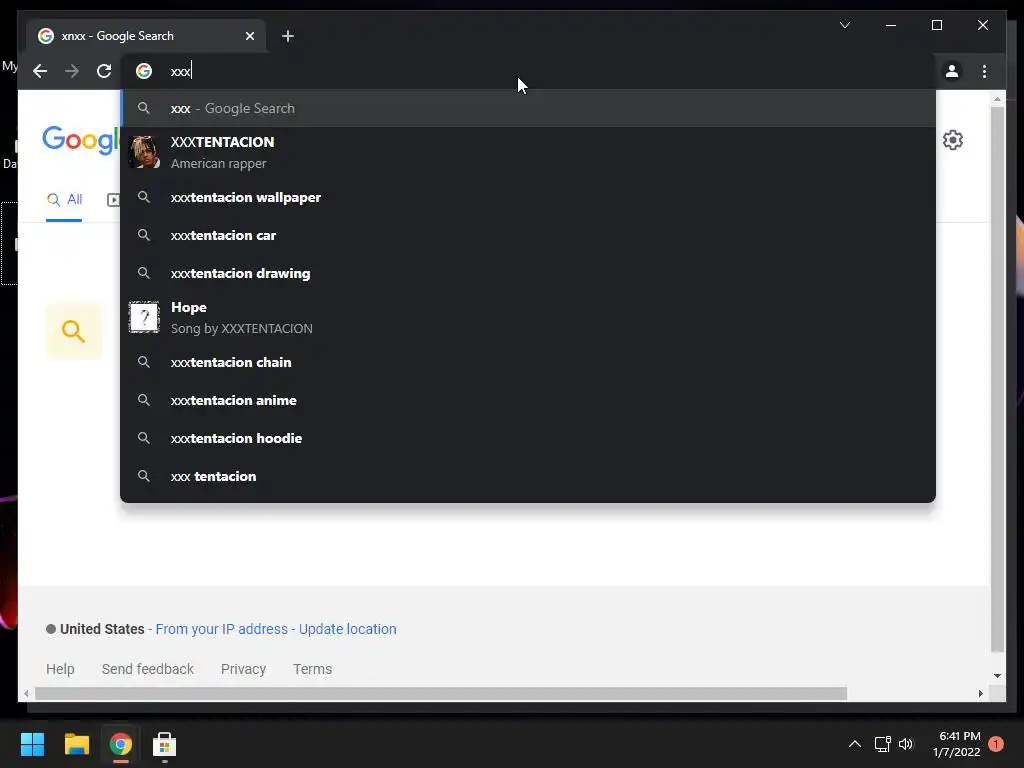
Task: Click the 'Update location' link
Action: coord(347,629)
